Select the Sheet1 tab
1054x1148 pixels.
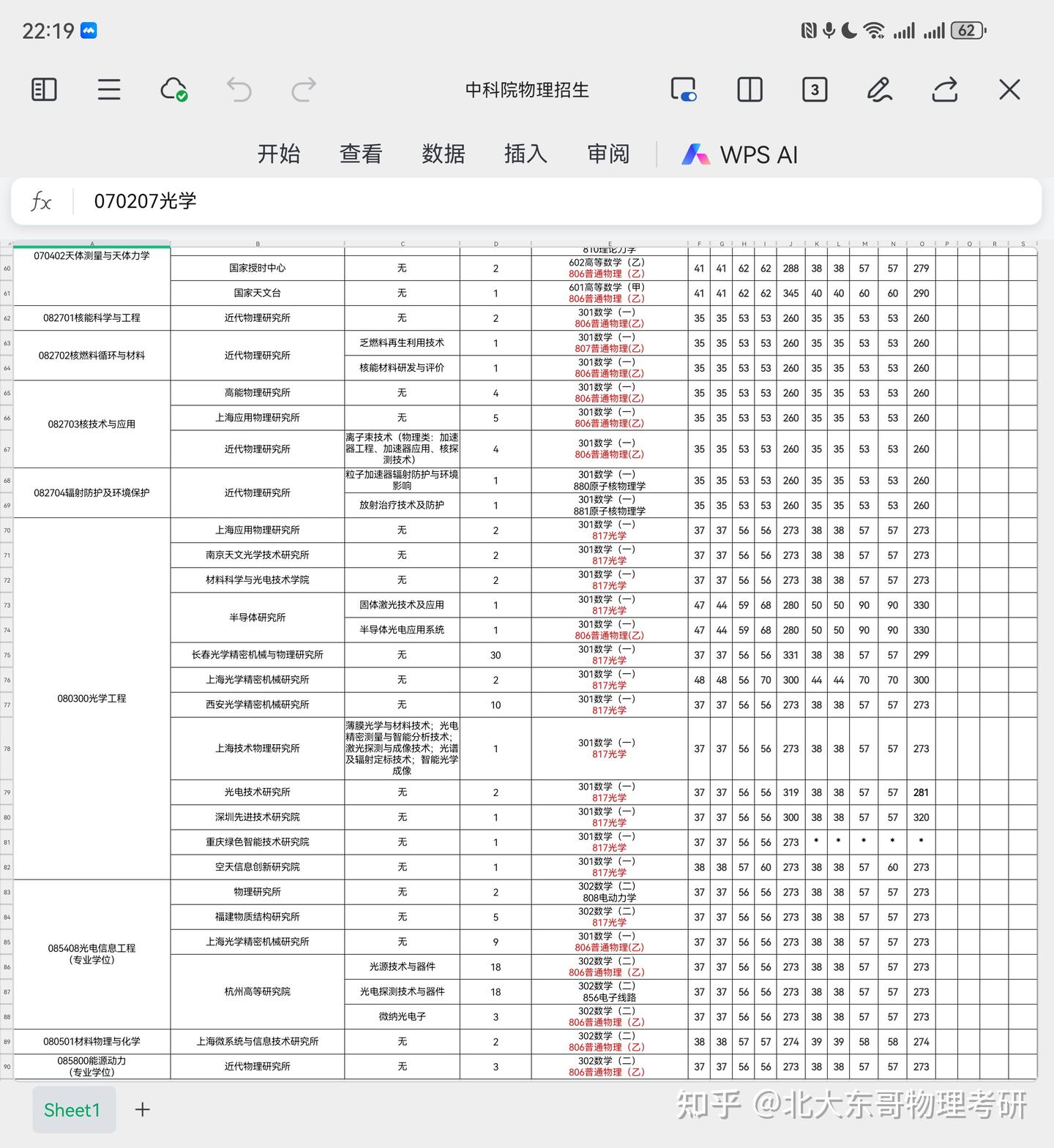pos(72,1110)
